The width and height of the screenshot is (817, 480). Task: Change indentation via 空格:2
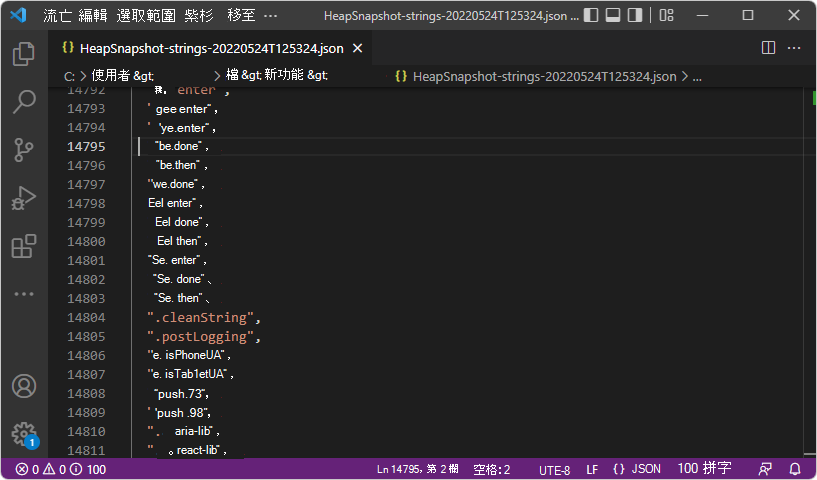[x=491, y=470]
